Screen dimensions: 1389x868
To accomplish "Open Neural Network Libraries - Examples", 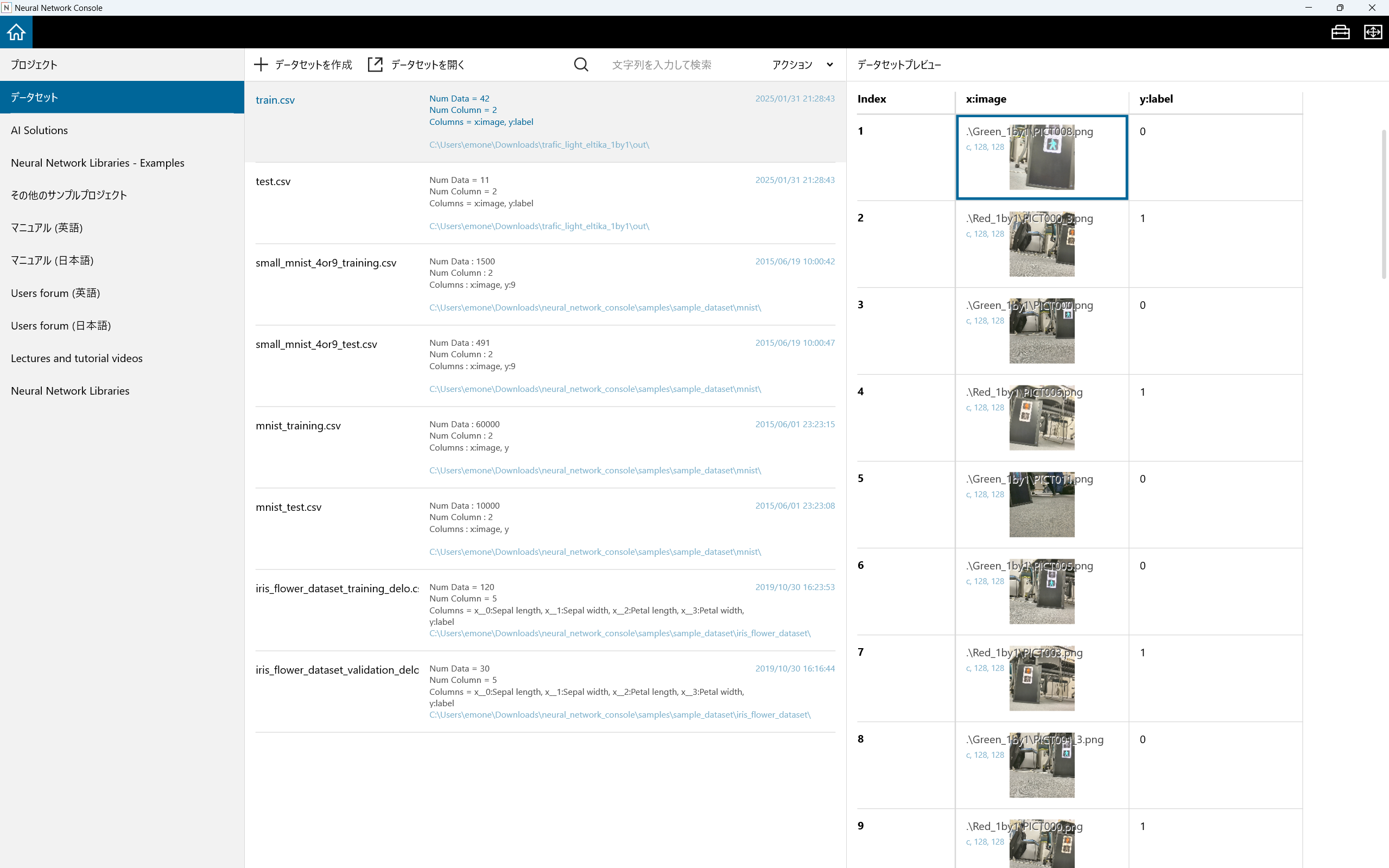I will click(98, 163).
